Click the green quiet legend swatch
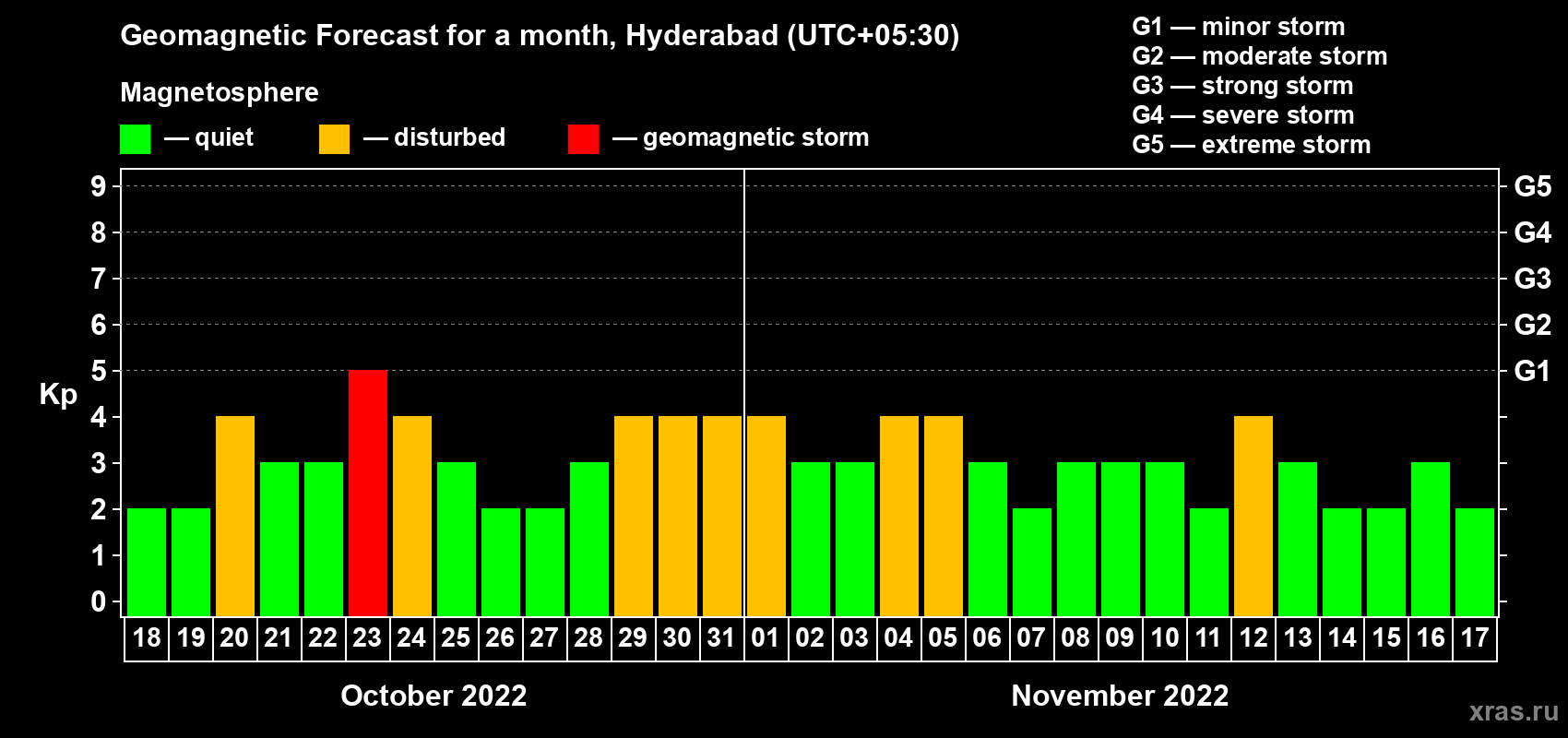 pyautogui.click(x=135, y=139)
